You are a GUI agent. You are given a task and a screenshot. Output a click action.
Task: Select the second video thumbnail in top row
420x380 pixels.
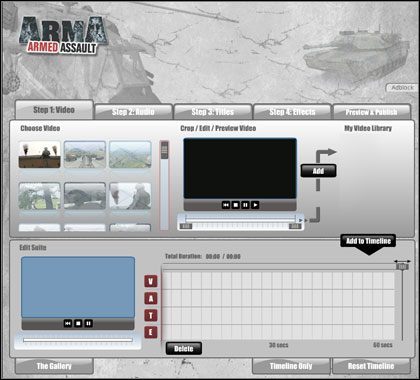85,154
